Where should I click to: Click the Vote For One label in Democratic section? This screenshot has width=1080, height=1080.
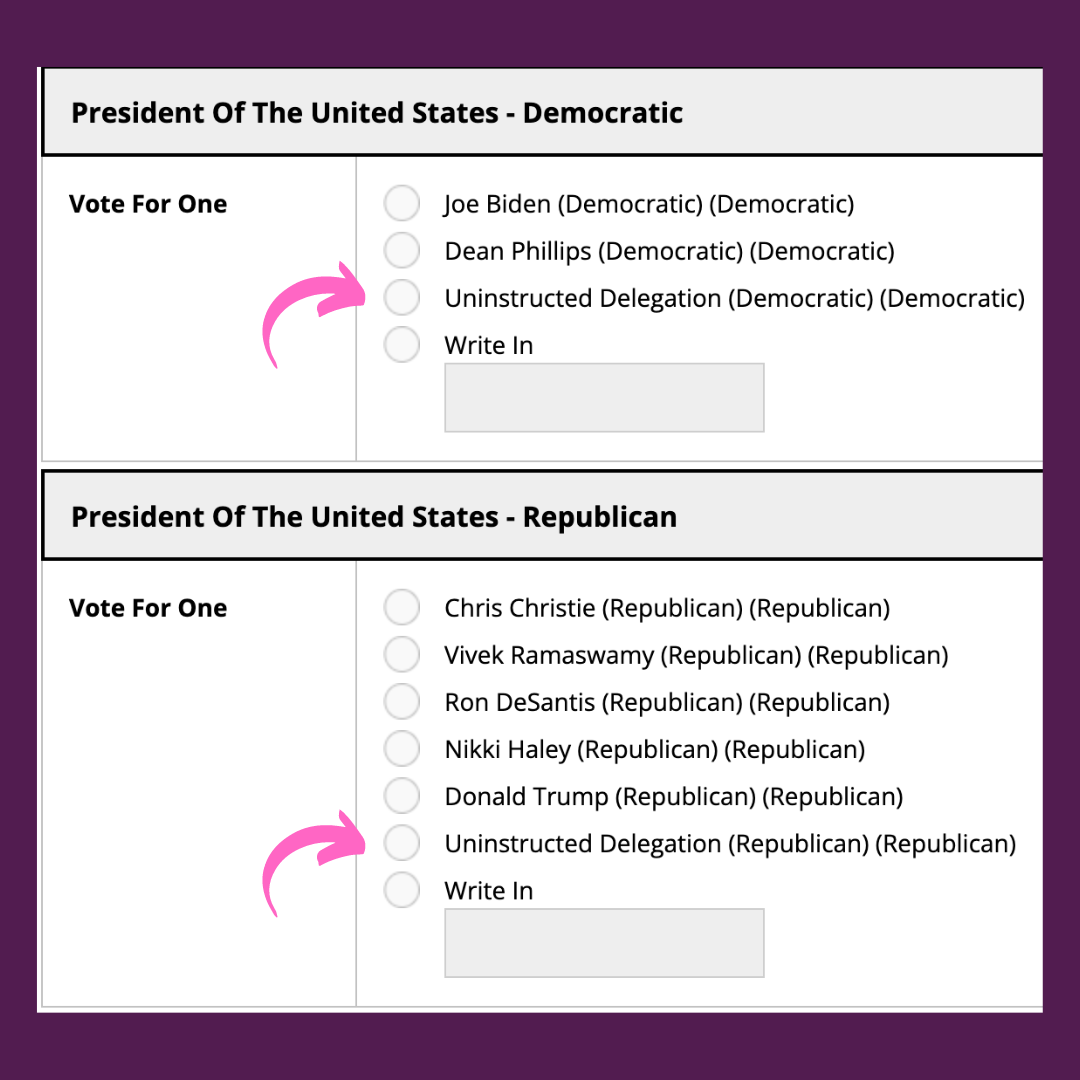coord(148,203)
